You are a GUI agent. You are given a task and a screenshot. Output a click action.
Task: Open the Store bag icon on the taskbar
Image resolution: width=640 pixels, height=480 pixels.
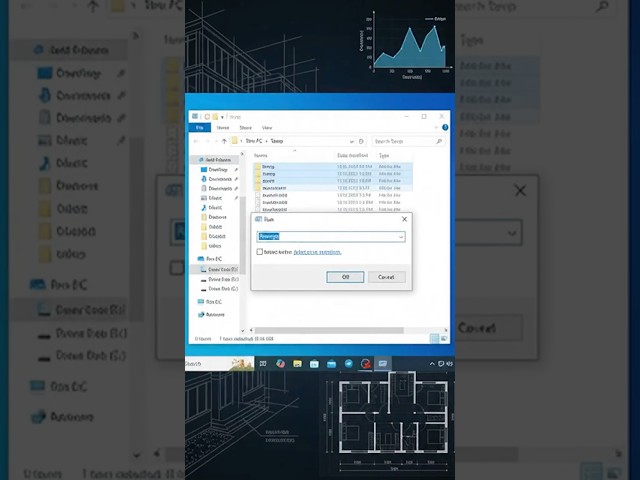[314, 363]
